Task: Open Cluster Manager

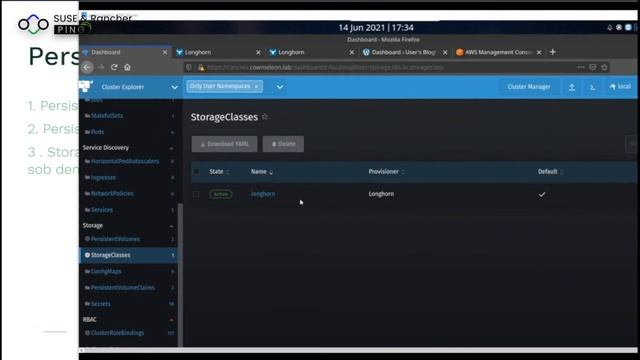Action: (529, 87)
